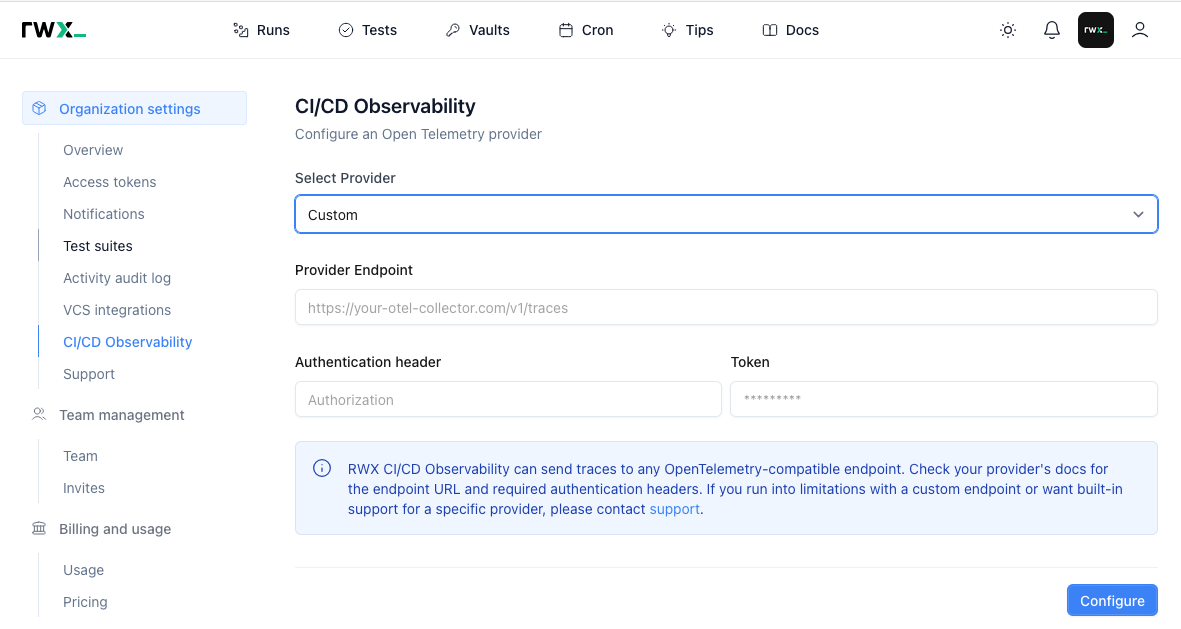1181x629 pixels.
Task: Select Usage under Billing and usage
Action: point(83,570)
